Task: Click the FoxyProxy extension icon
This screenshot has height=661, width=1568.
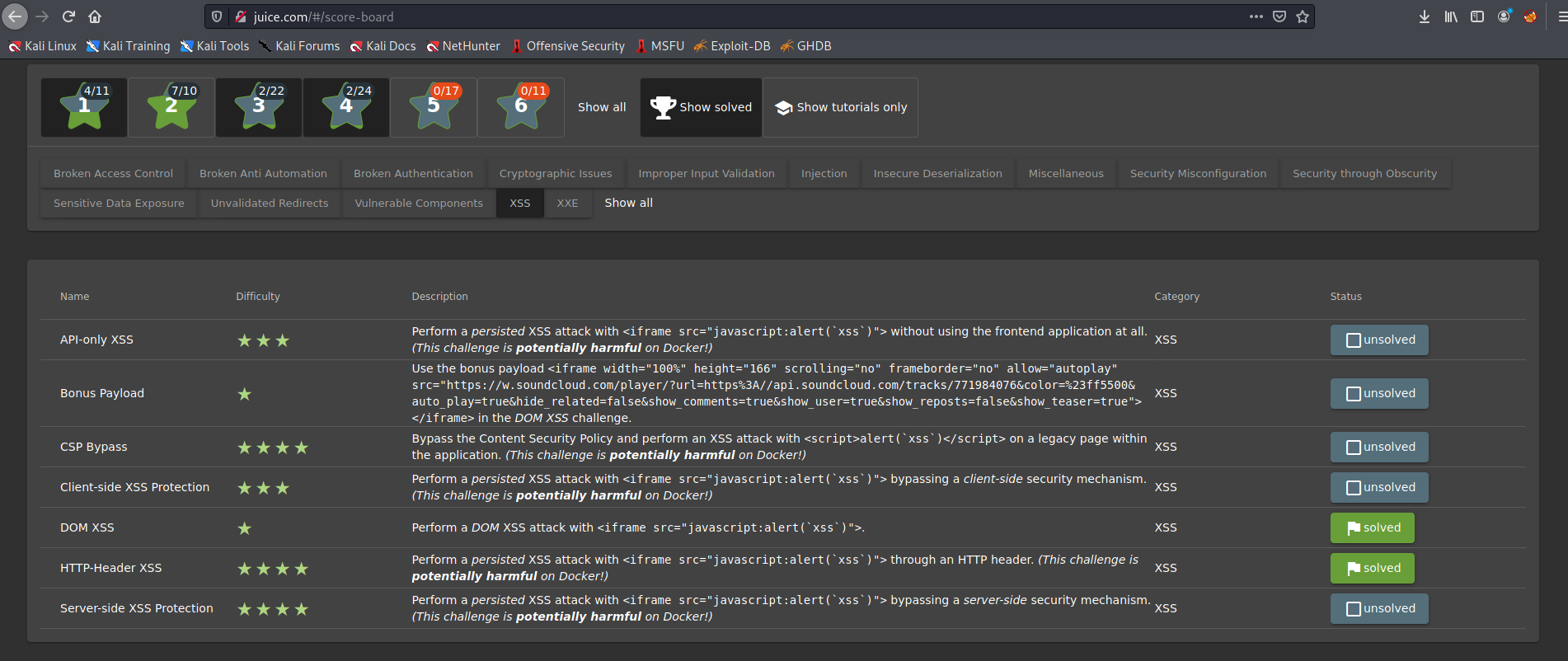Action: 1530,16
